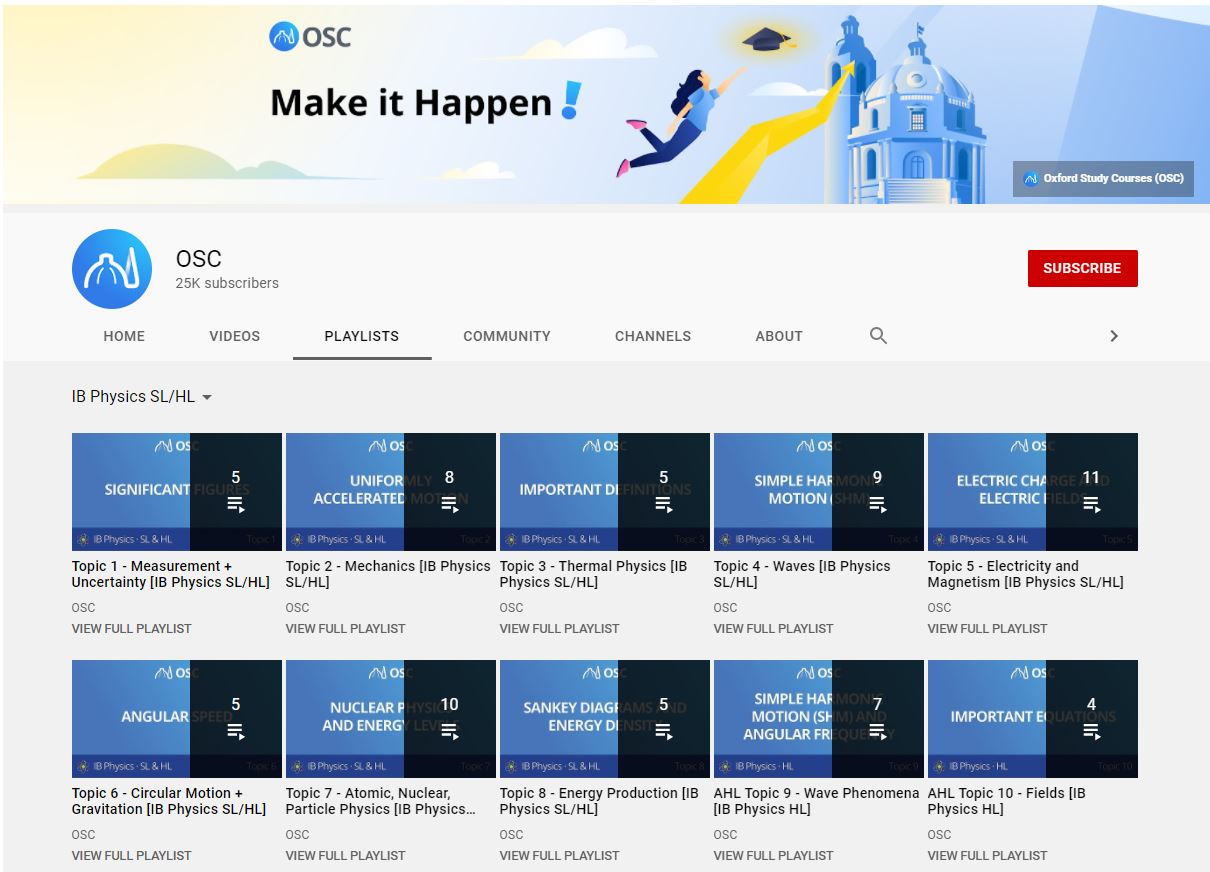
Task: Go to the ABOUT tab
Action: click(779, 336)
